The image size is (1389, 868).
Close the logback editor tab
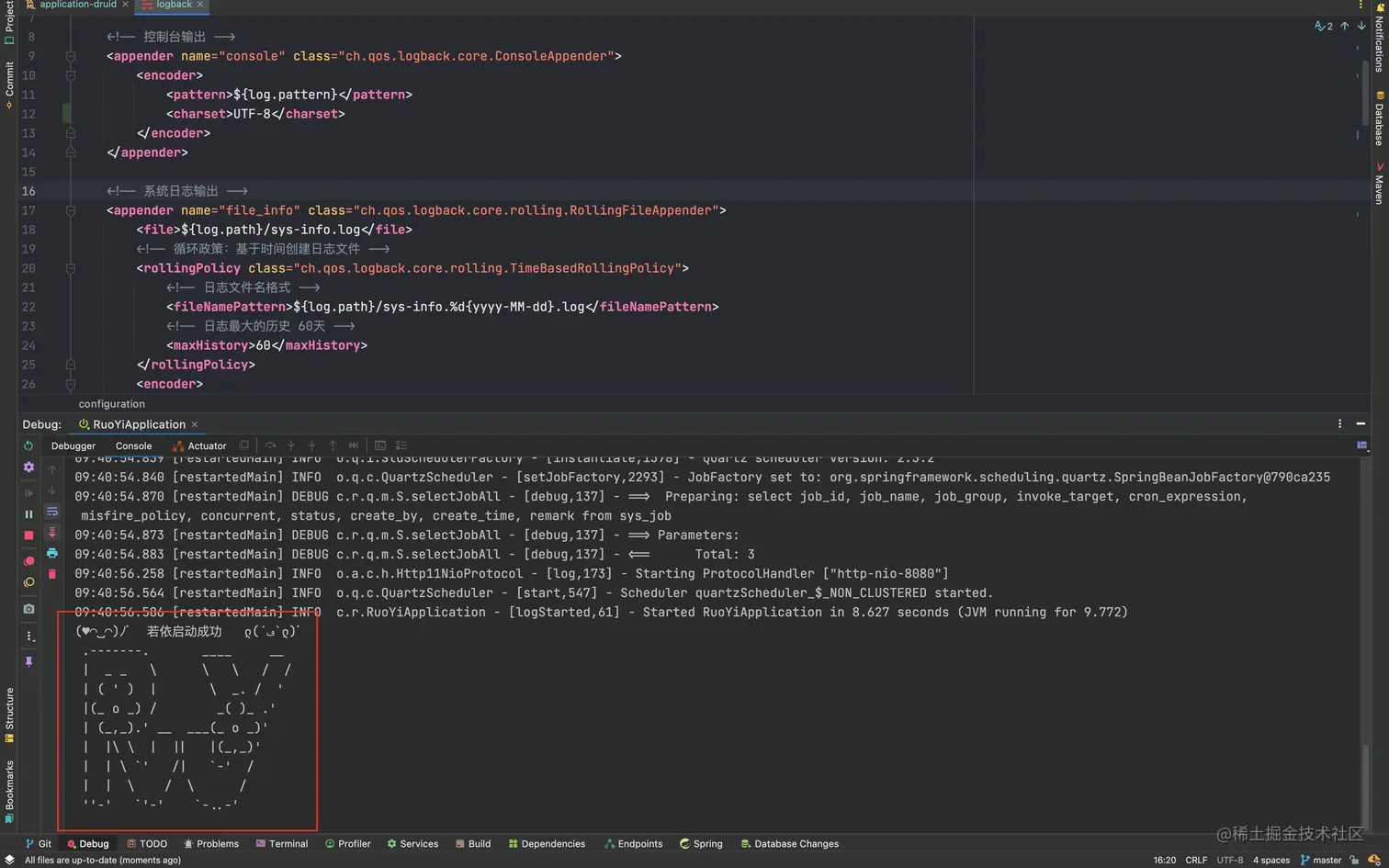point(200,5)
